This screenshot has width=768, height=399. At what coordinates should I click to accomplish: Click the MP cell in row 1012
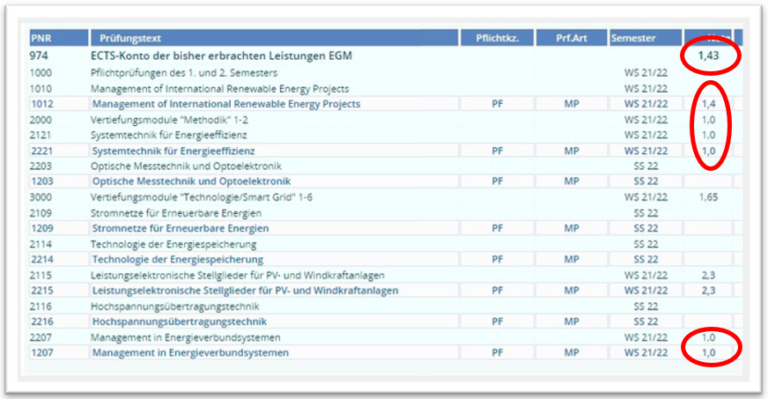(x=572, y=104)
